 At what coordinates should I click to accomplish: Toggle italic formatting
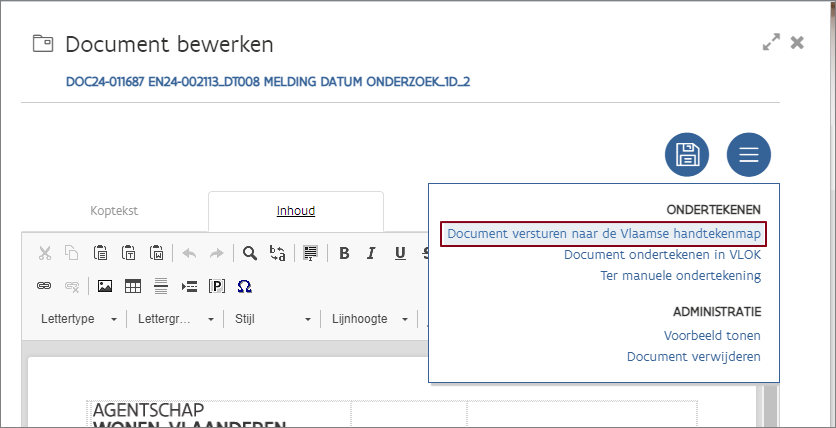coord(371,253)
